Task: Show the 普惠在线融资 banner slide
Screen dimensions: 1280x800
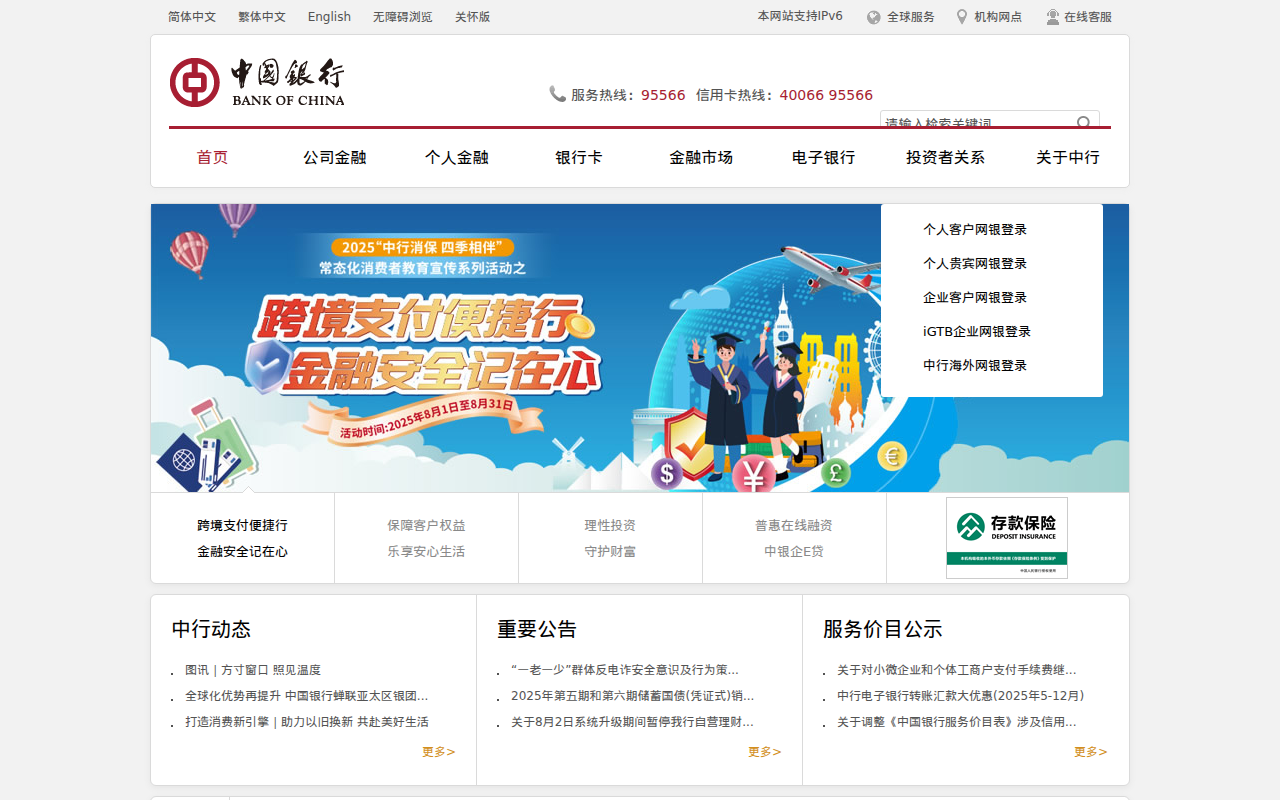Action: tap(794, 538)
